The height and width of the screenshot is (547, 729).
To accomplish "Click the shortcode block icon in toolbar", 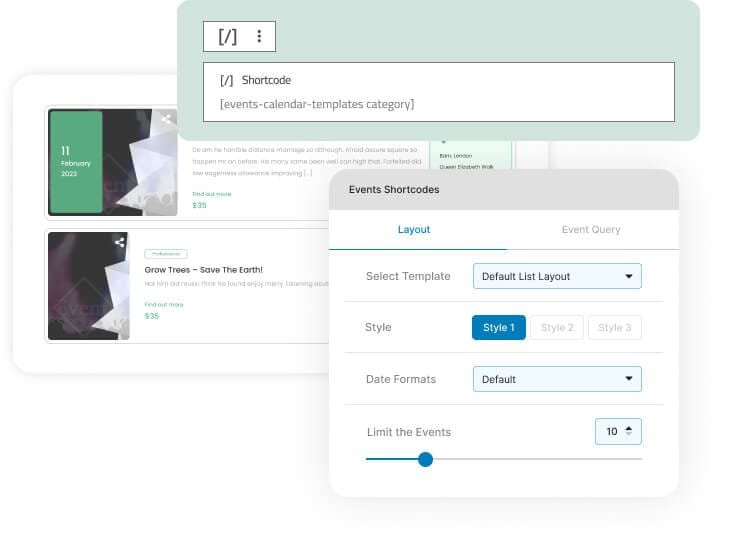I will tap(228, 37).
